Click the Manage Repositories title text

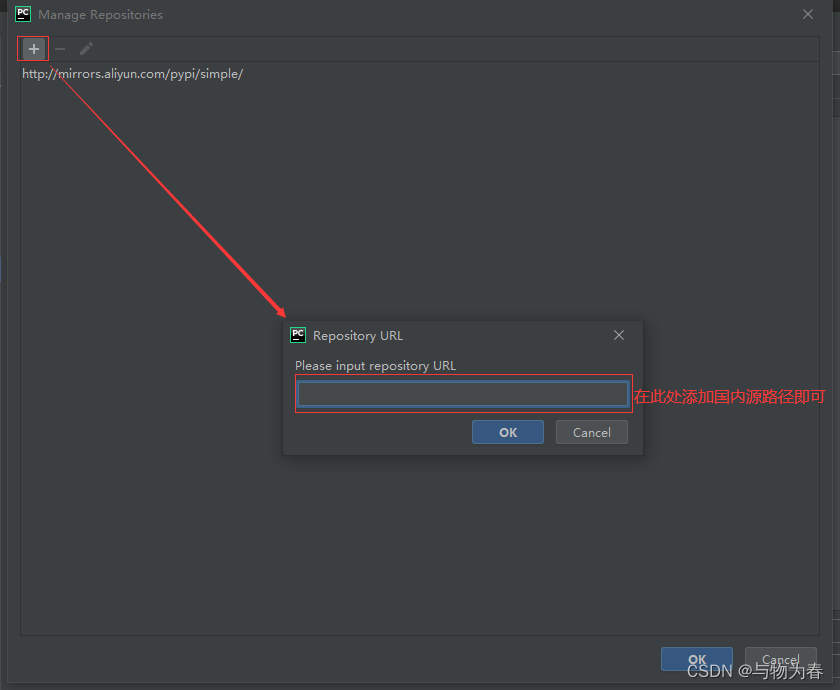pyautogui.click(x=100, y=15)
